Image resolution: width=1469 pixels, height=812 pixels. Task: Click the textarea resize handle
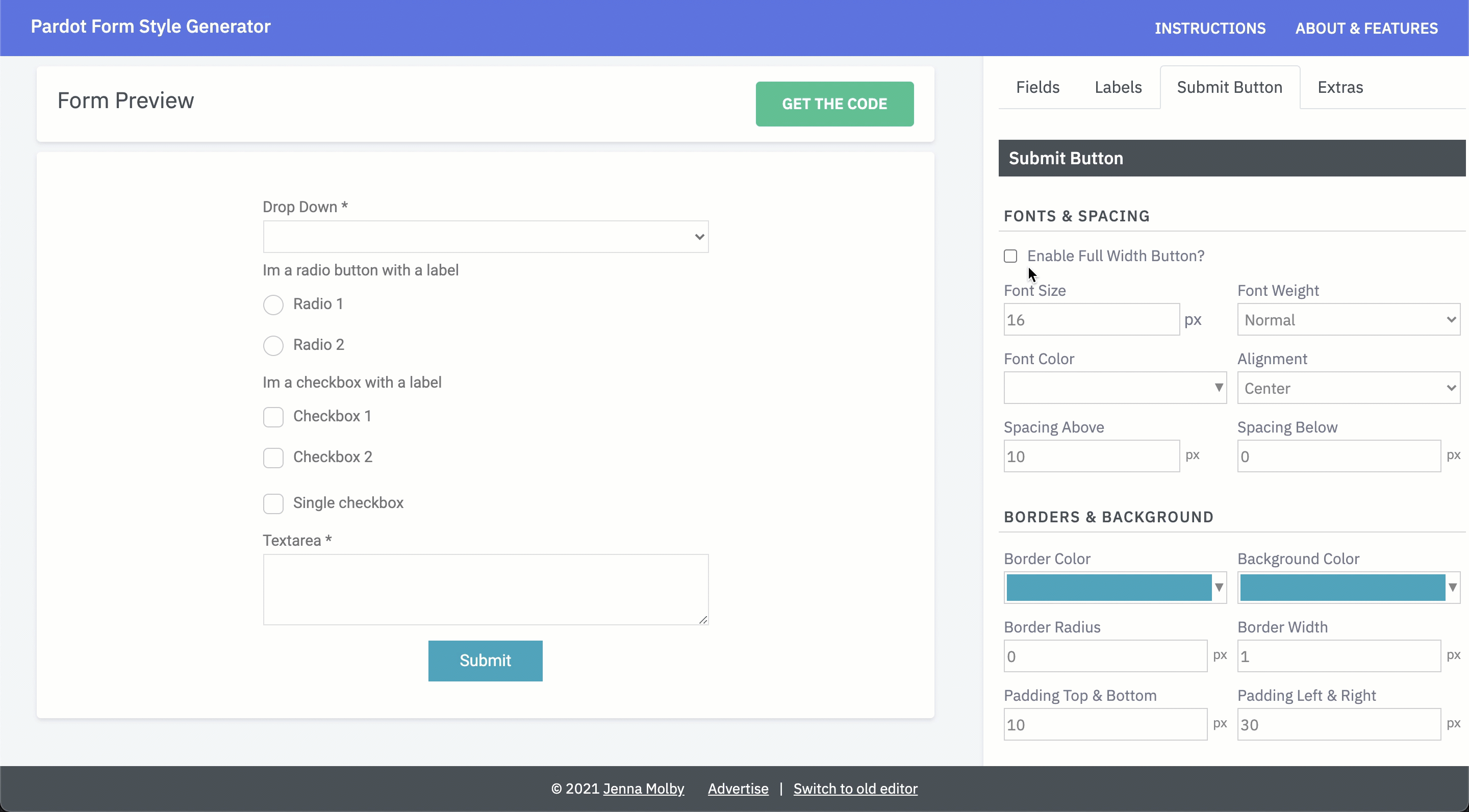point(703,620)
